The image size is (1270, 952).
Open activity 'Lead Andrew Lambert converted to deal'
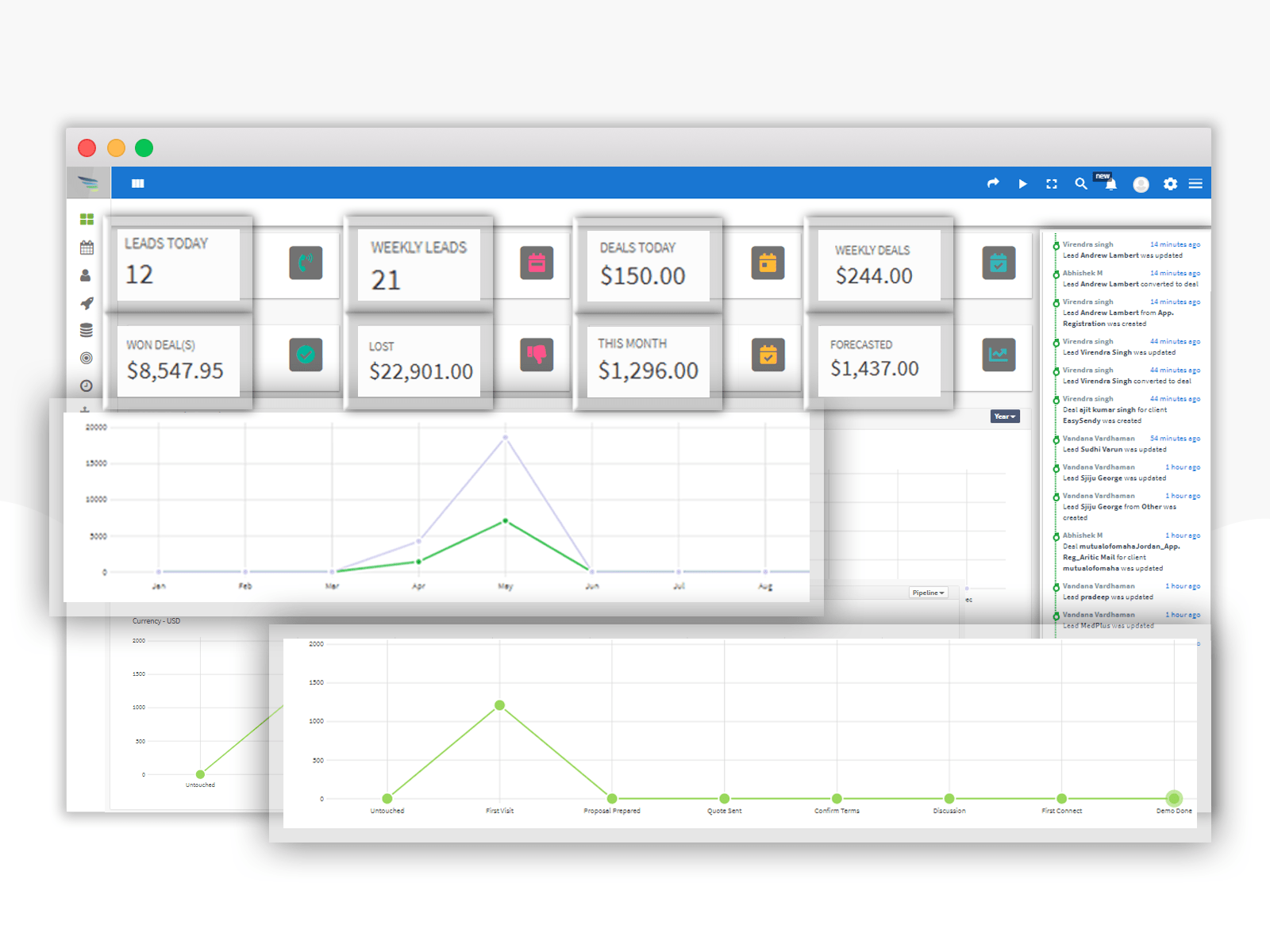pos(1130,284)
